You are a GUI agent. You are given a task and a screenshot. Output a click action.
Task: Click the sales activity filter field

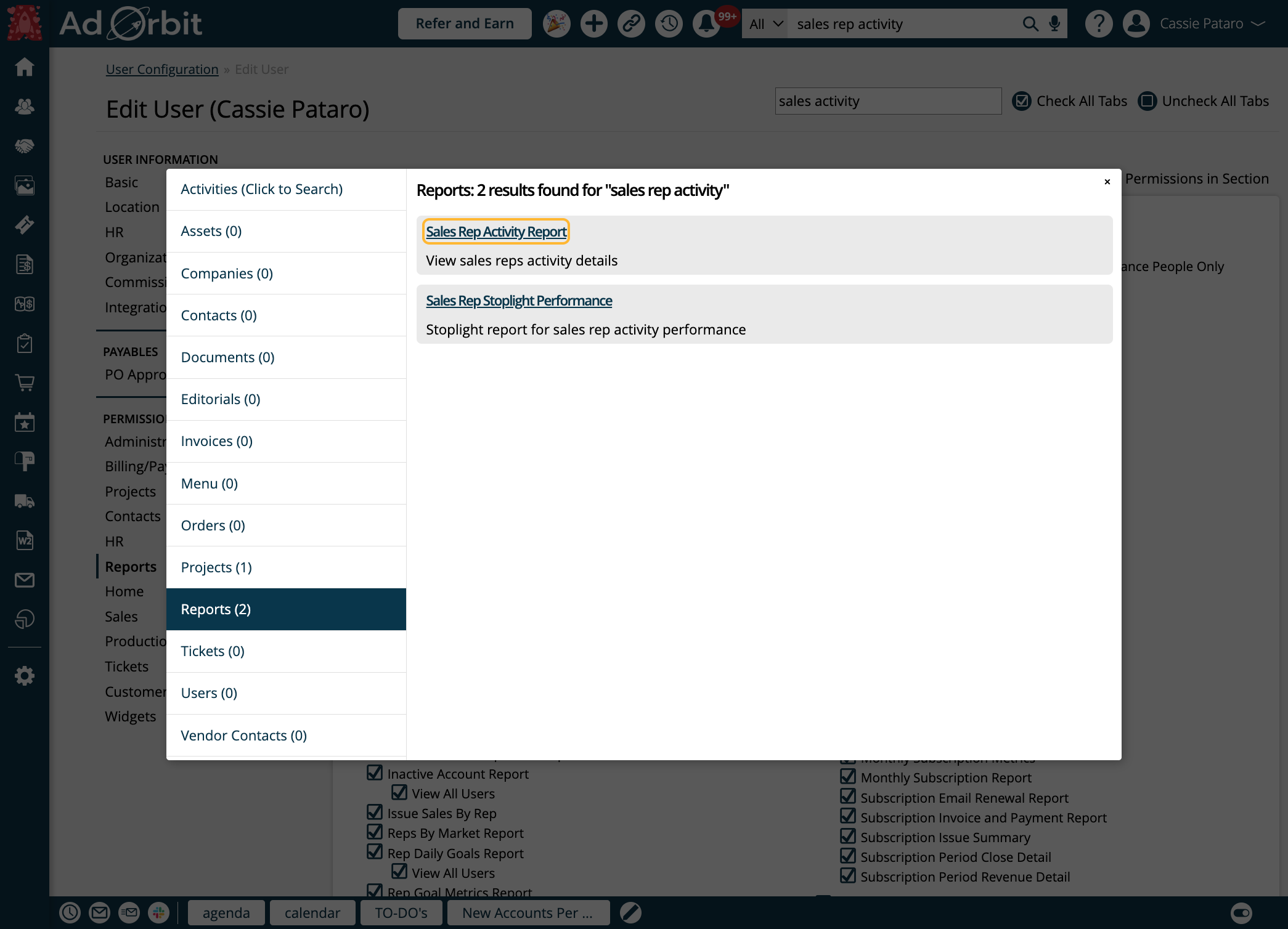[887, 101]
